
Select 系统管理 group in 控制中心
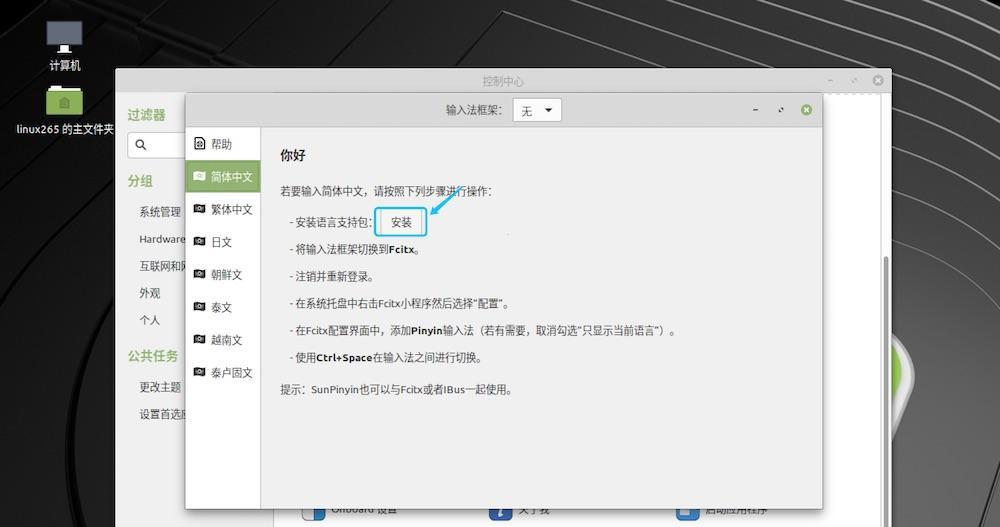point(160,212)
